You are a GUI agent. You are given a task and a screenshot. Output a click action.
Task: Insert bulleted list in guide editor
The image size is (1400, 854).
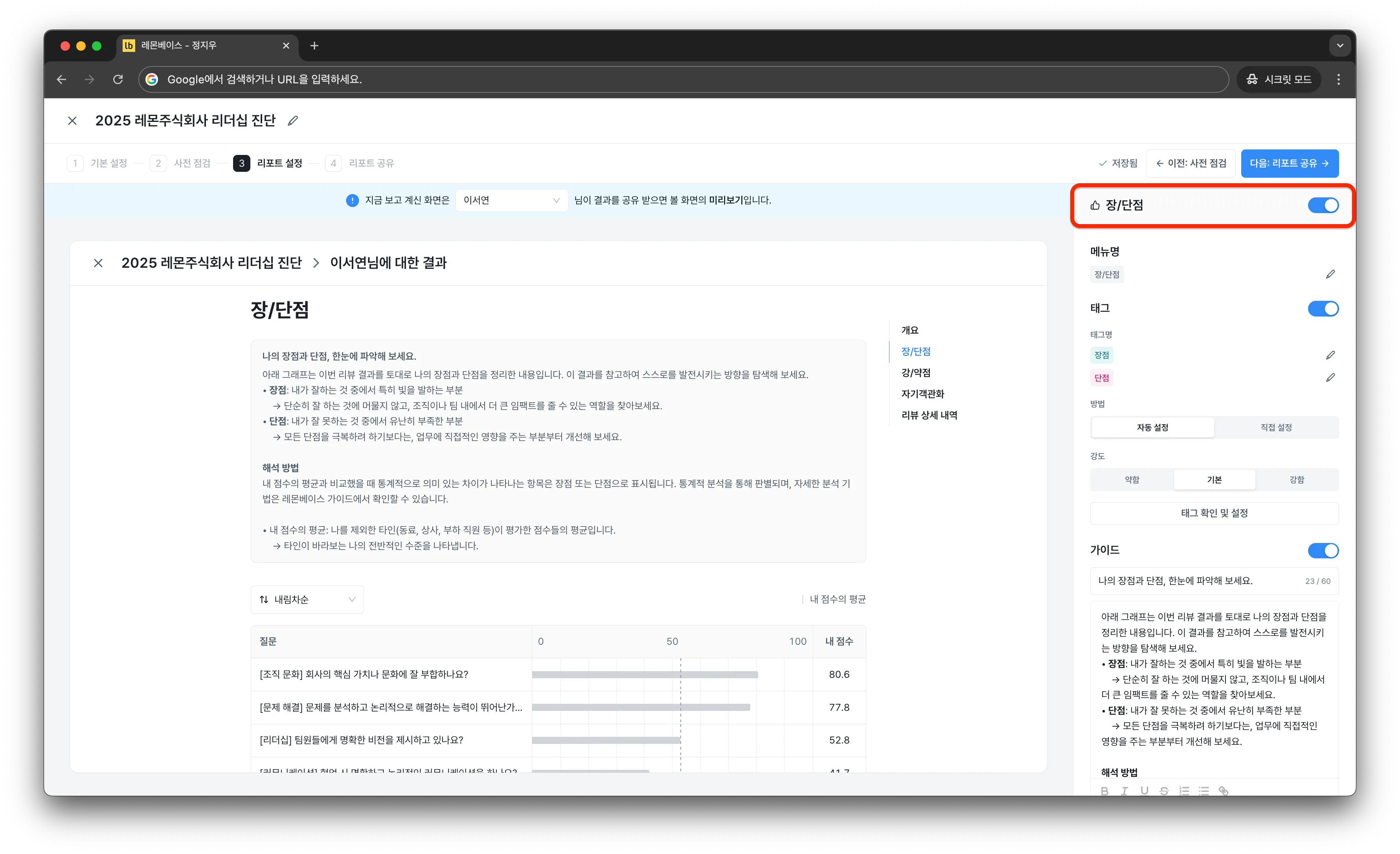click(1203, 790)
